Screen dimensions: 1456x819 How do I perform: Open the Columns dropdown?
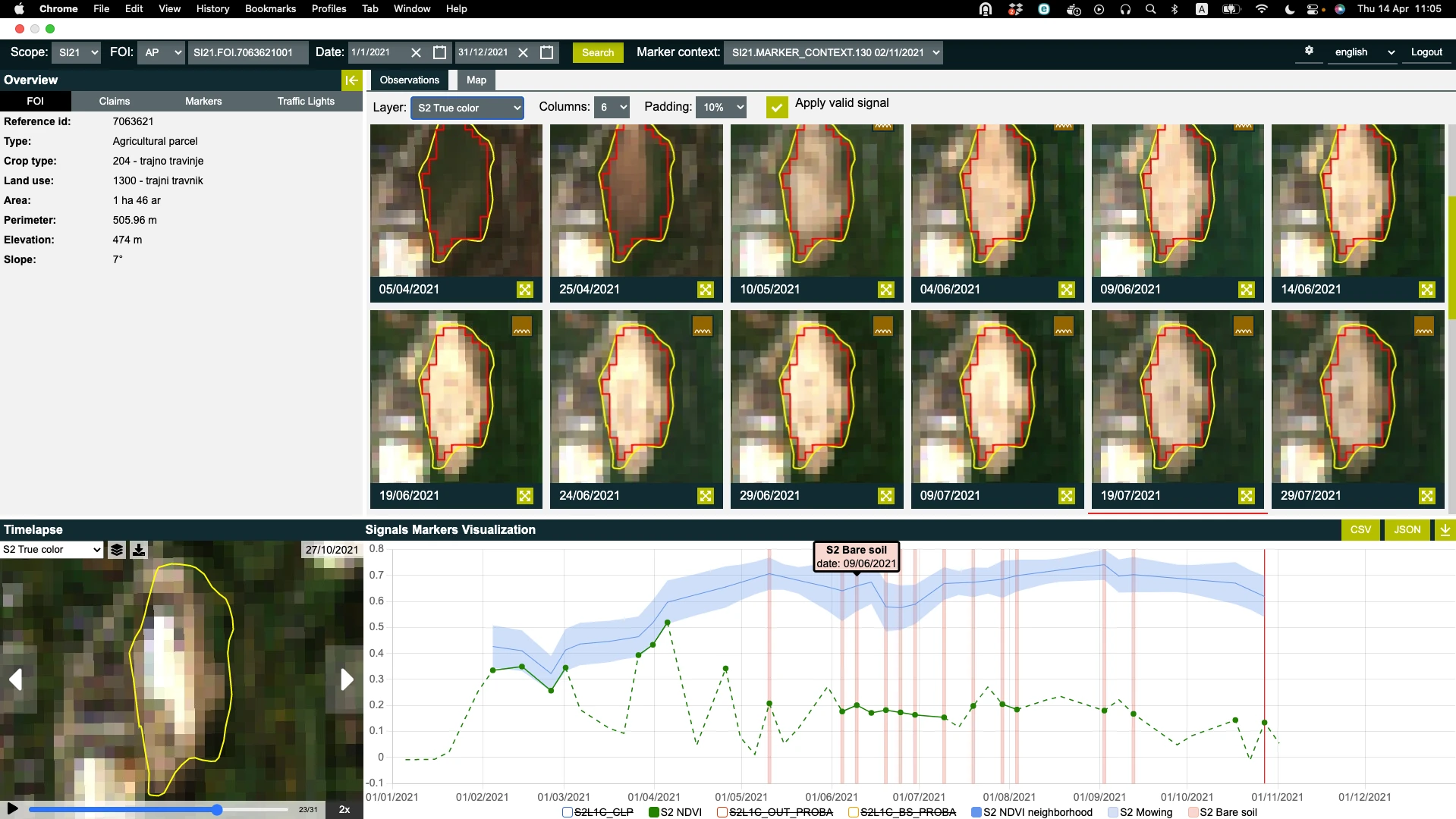tap(612, 108)
